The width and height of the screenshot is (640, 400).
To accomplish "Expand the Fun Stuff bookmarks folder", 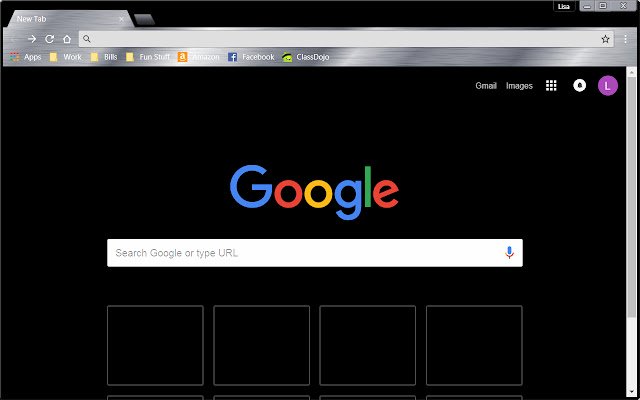I will [148, 57].
